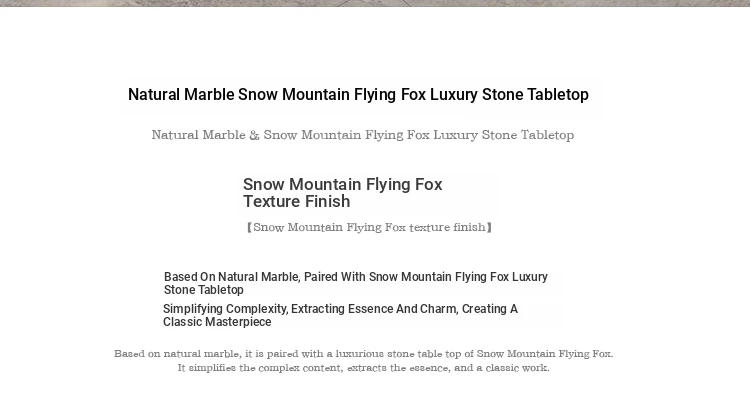This screenshot has height=404, width=750.
Task: Click 'Snow Mountain Flying Fox.' ending the gray sentence
Action: [545, 354]
